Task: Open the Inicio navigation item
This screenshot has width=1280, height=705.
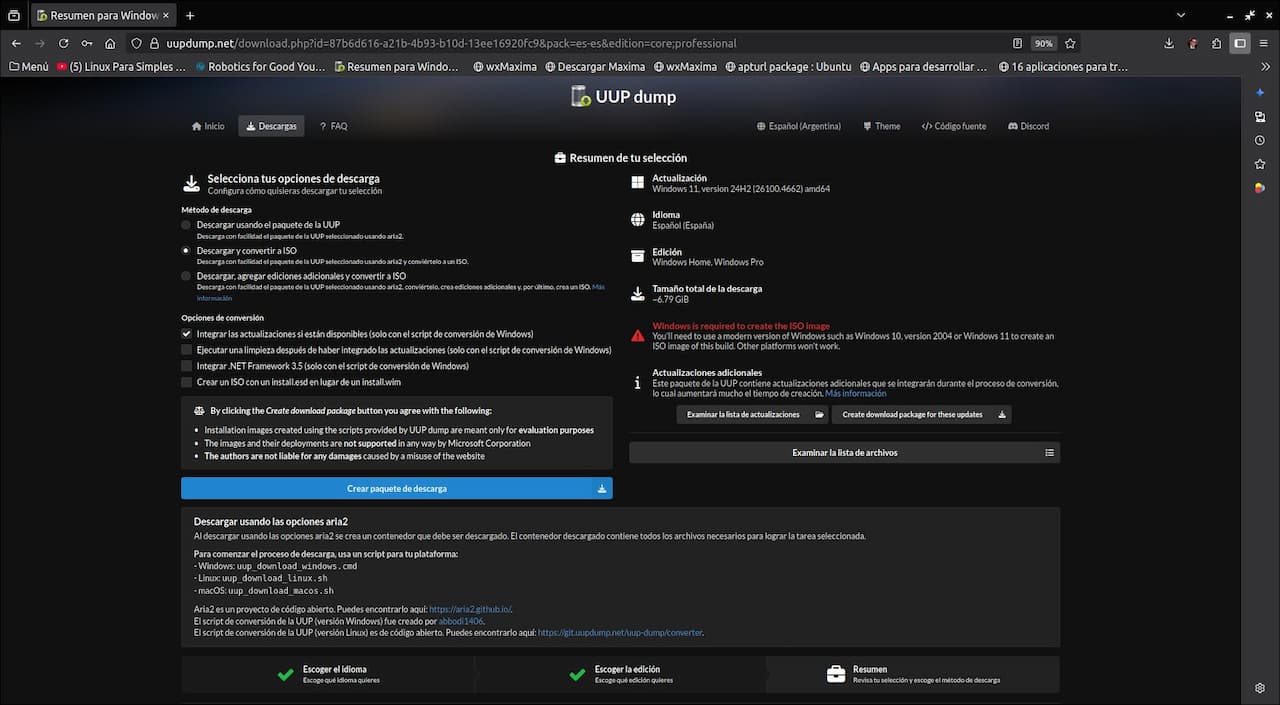Action: (x=208, y=127)
